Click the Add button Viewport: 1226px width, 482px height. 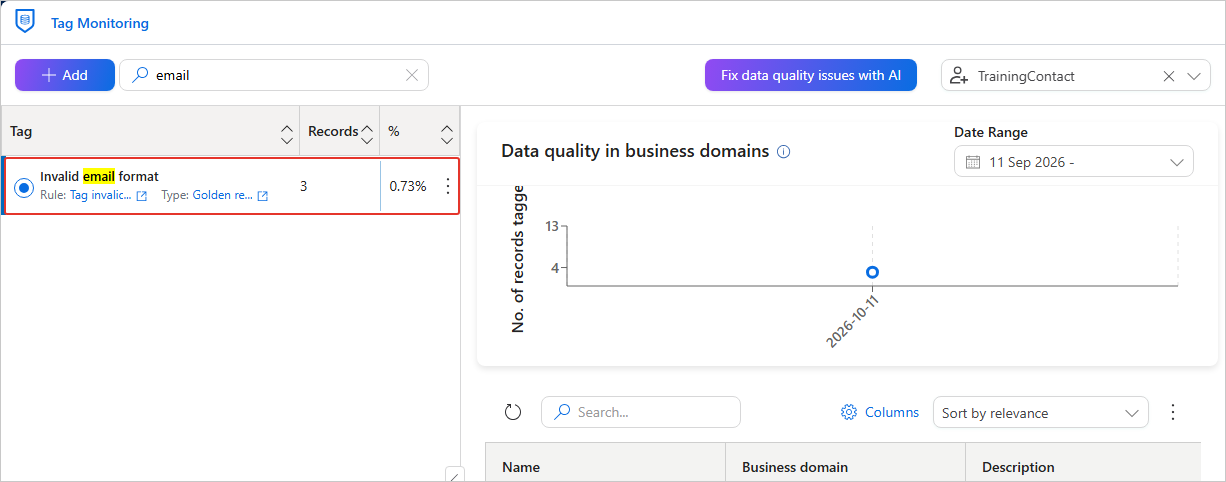(x=65, y=75)
